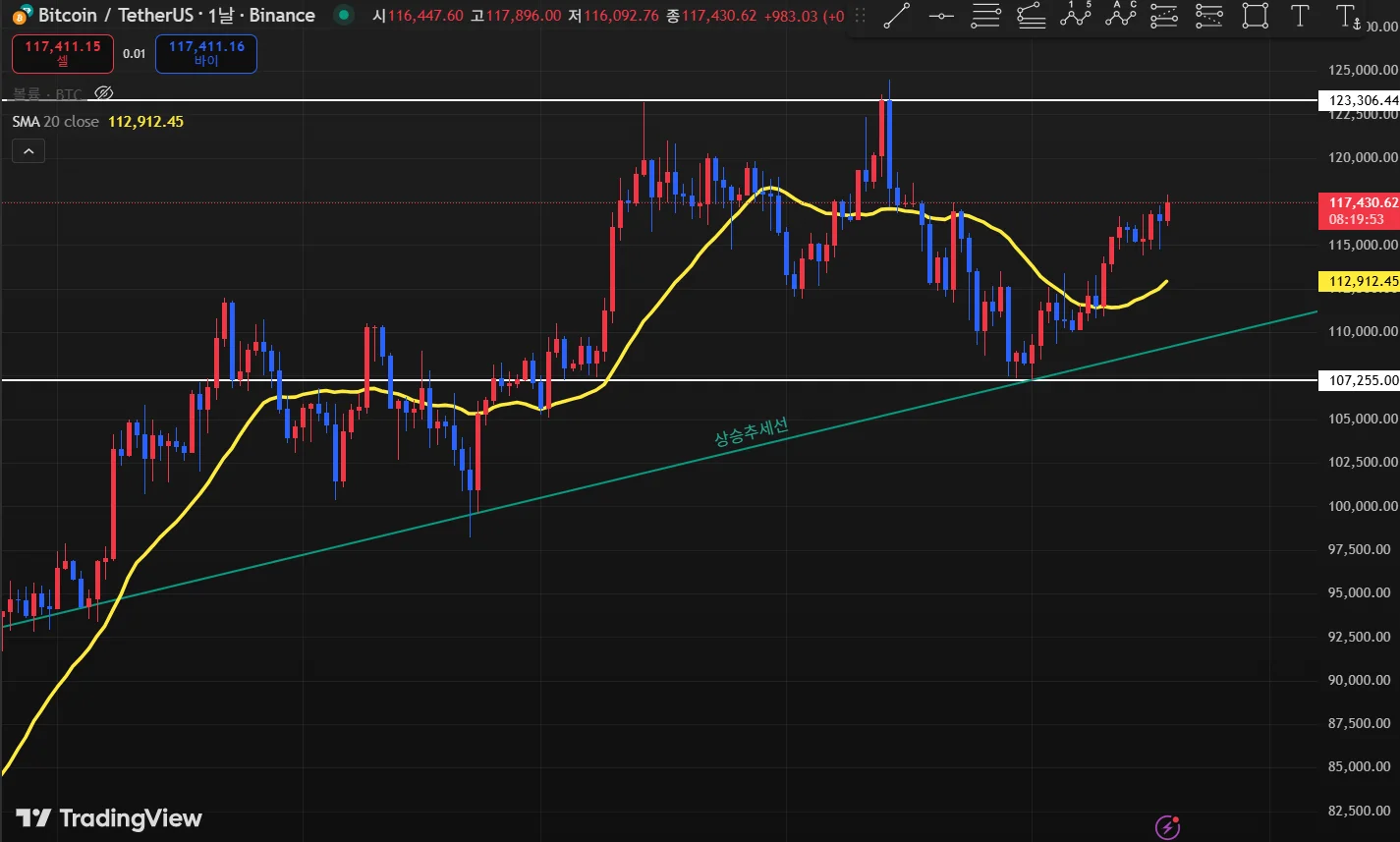
Task: Click the 125,000.00 price scale label
Action: tap(1362, 70)
